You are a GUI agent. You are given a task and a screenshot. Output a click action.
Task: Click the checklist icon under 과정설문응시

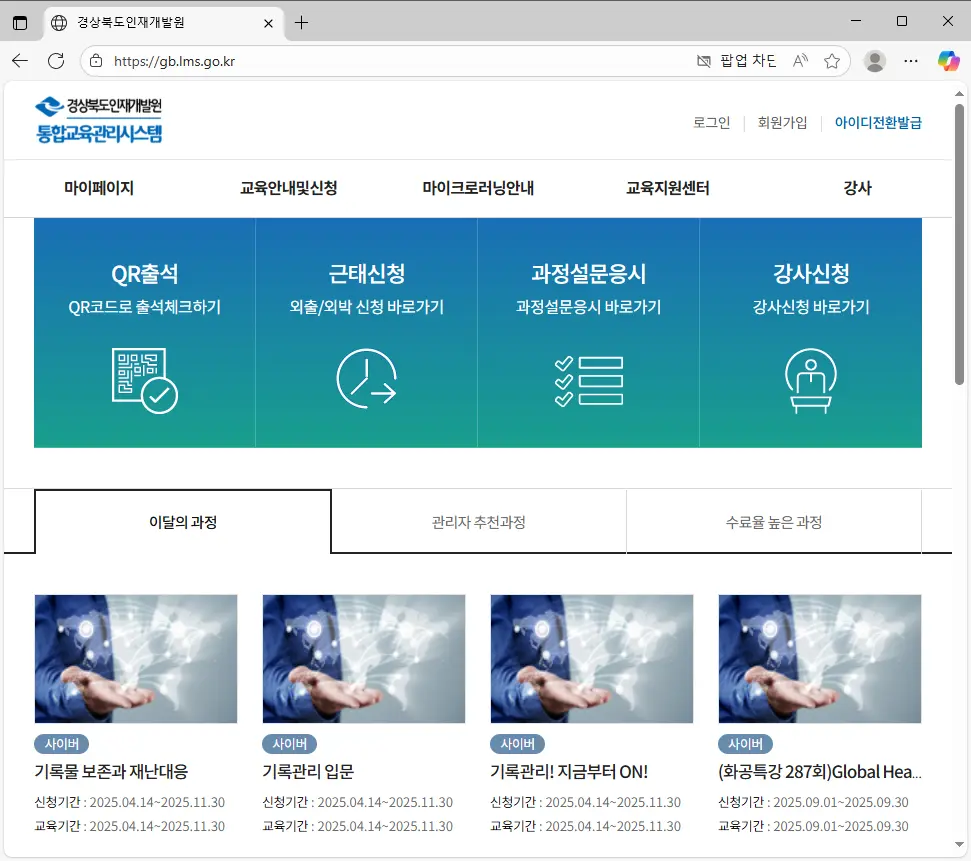pos(589,380)
